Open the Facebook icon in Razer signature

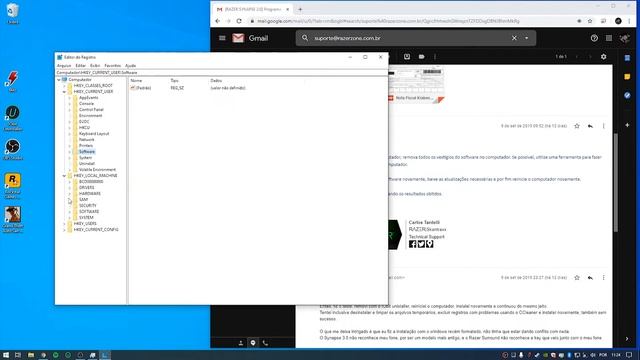coord(413,244)
